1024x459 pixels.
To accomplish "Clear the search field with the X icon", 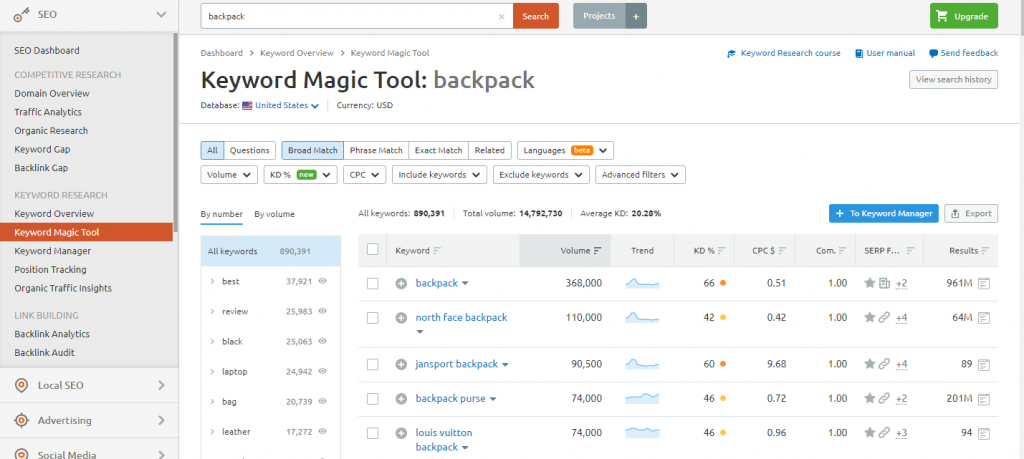I will (x=502, y=16).
